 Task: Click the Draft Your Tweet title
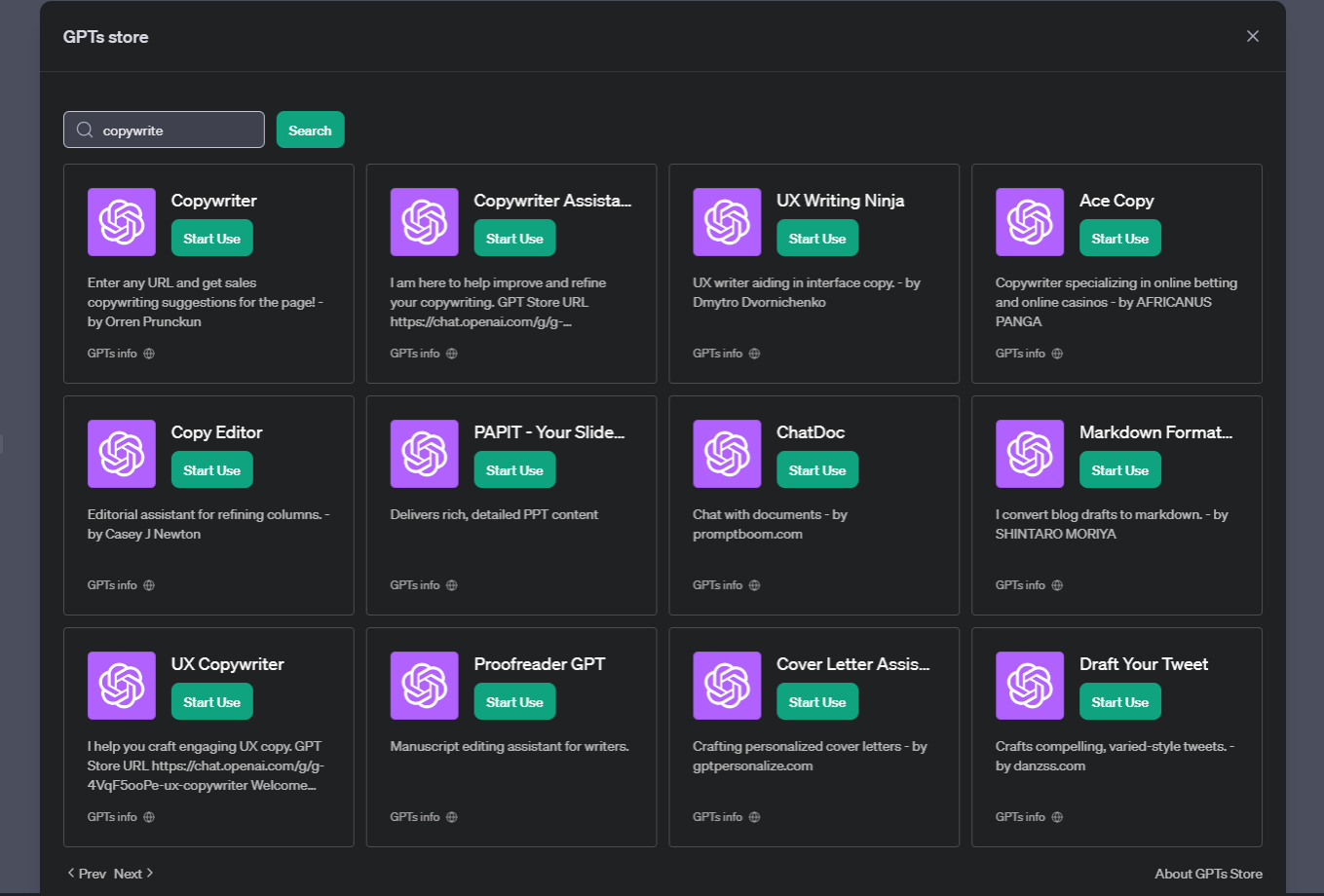[x=1144, y=664]
